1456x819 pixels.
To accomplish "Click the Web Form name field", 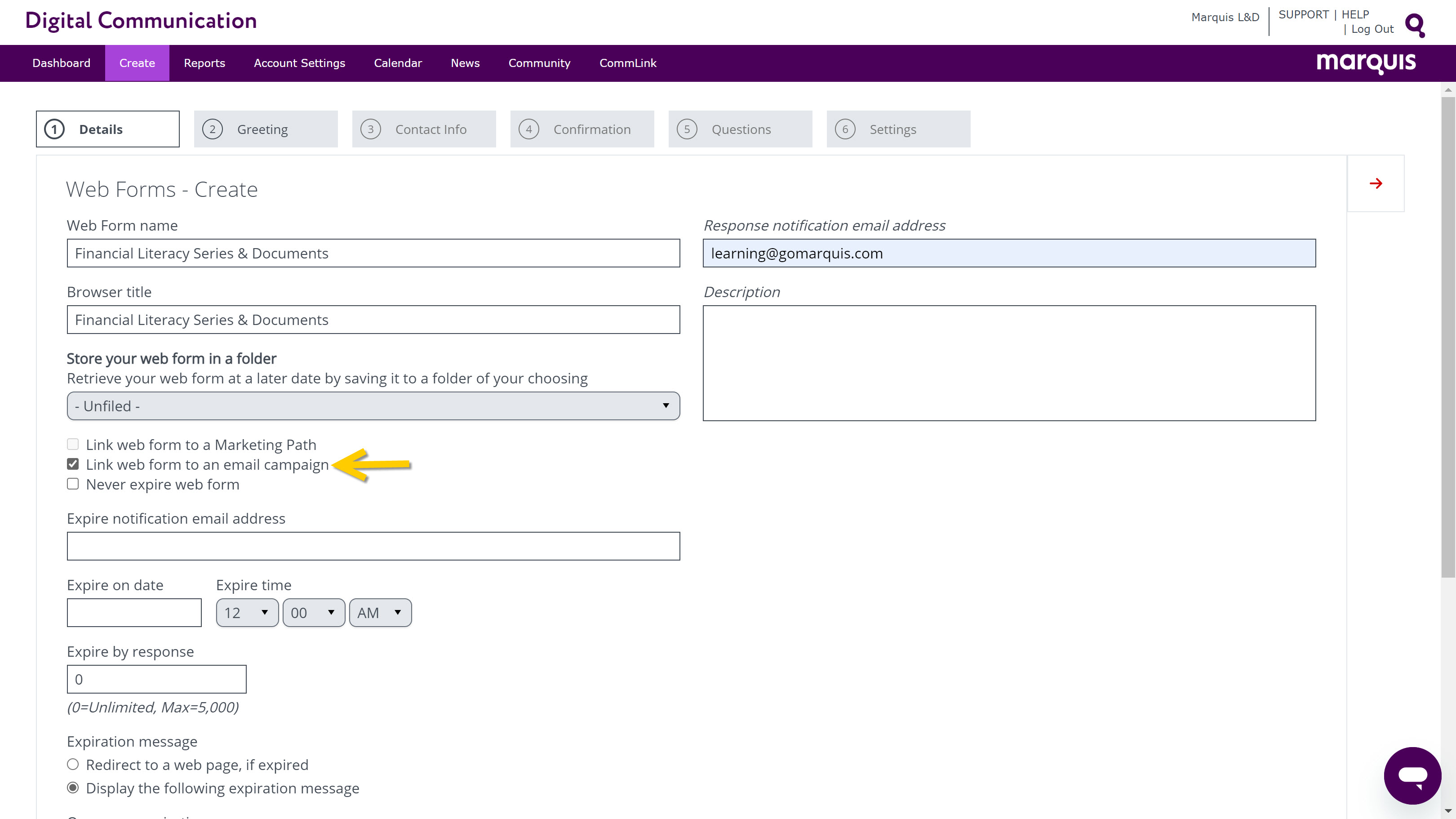I will (373, 253).
